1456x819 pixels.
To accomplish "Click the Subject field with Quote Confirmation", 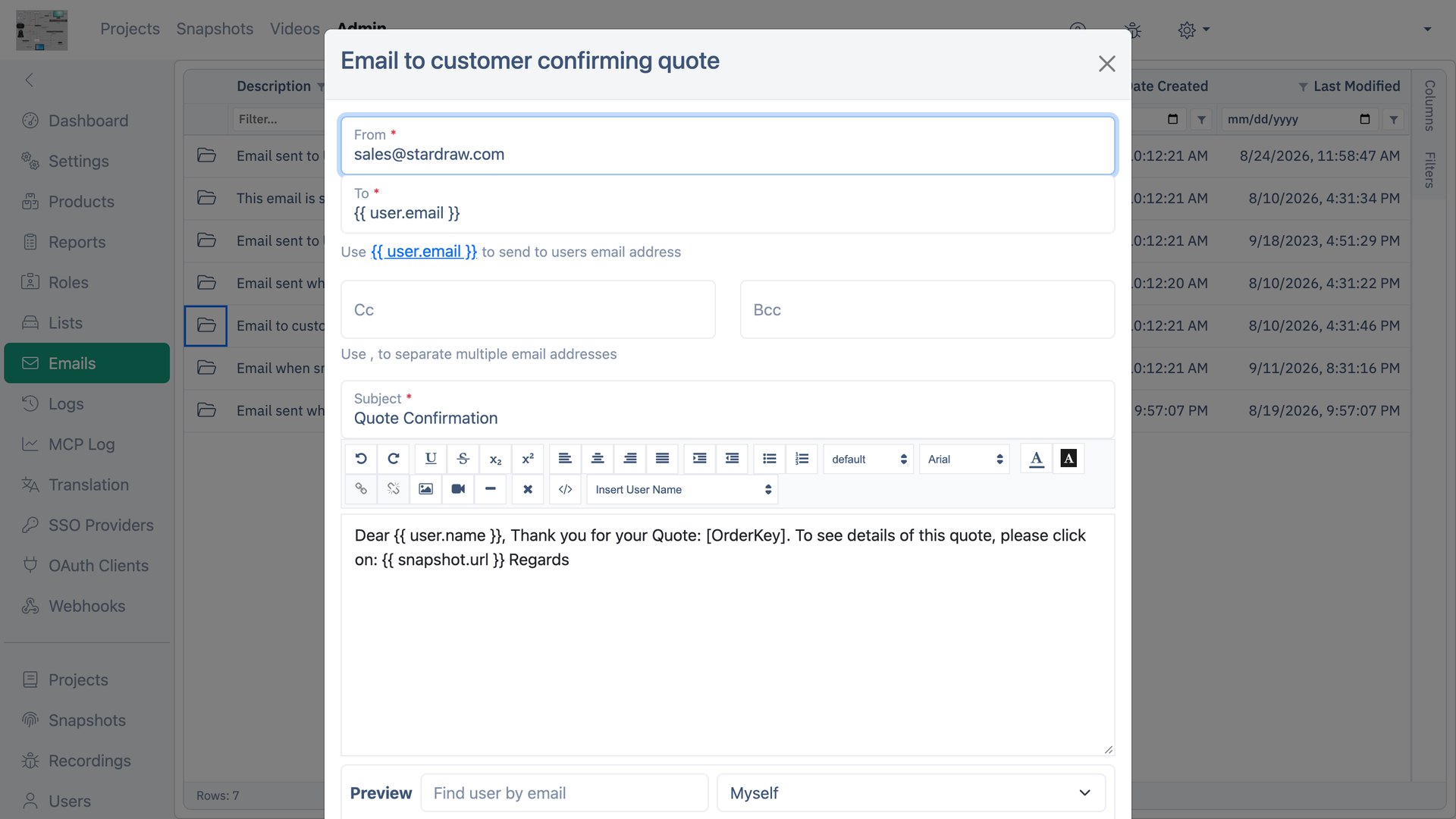I will click(x=728, y=409).
